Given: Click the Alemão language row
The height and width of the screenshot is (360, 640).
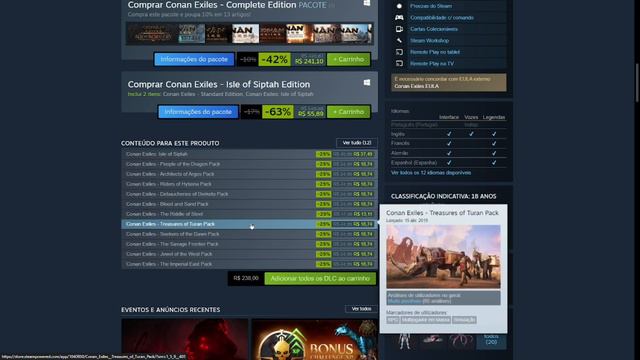Looking at the screenshot, I should (x=448, y=153).
